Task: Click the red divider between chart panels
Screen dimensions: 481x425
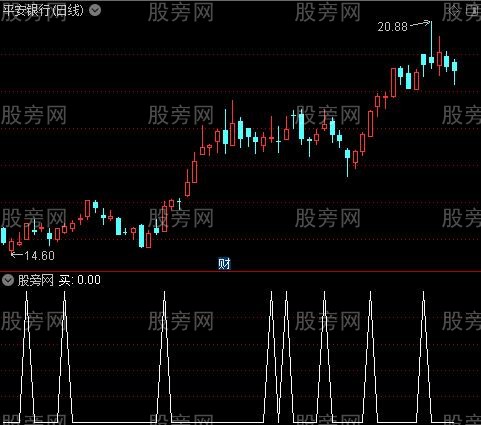Action: tap(240, 272)
